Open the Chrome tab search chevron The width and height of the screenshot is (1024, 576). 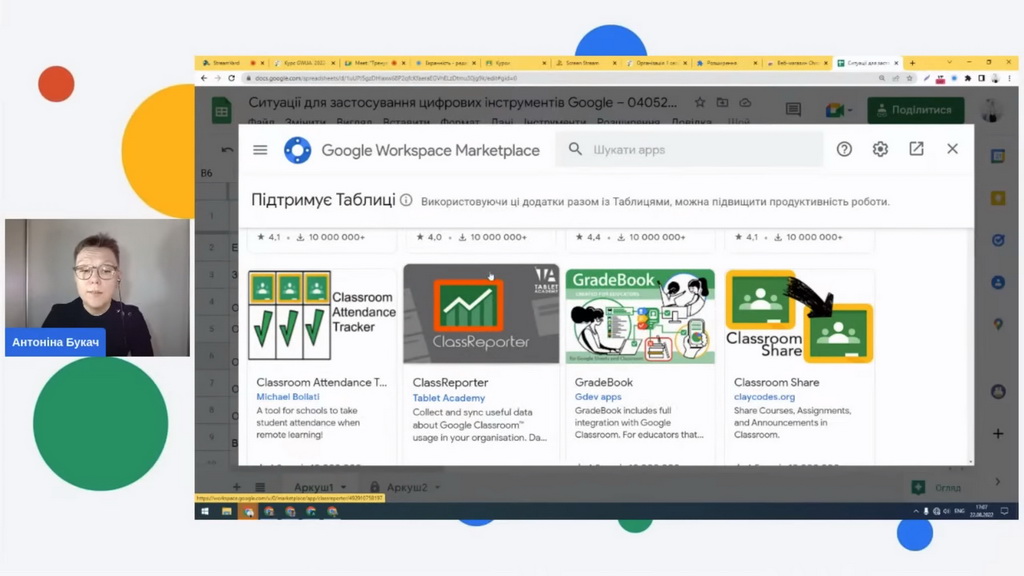(949, 63)
